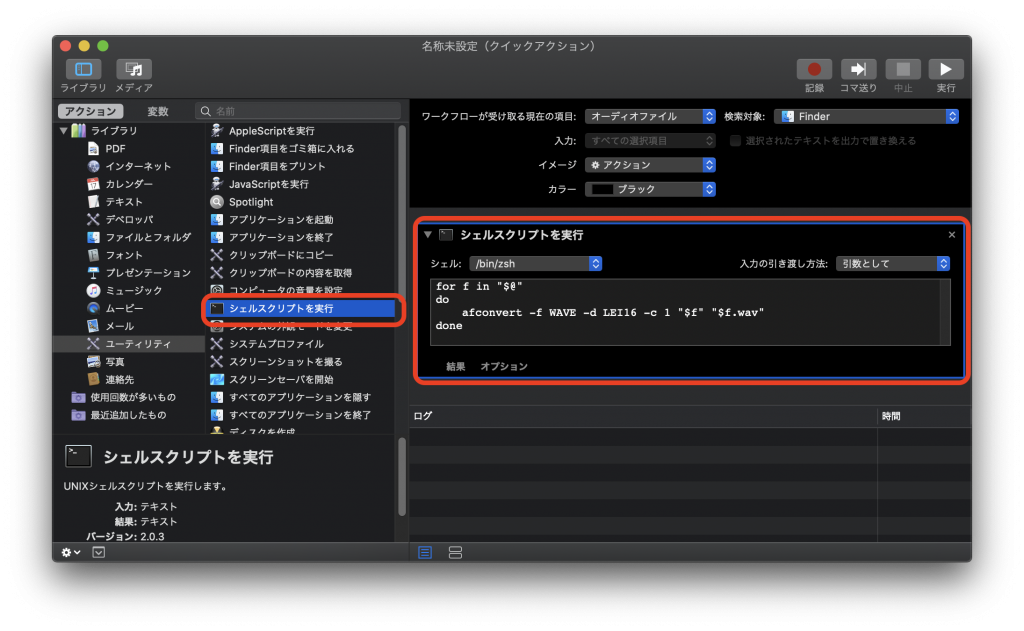Collapse the シェルスクリプトを実行 disclosure triangle
This screenshot has height=631, width=1024.
pyautogui.click(x=428, y=234)
